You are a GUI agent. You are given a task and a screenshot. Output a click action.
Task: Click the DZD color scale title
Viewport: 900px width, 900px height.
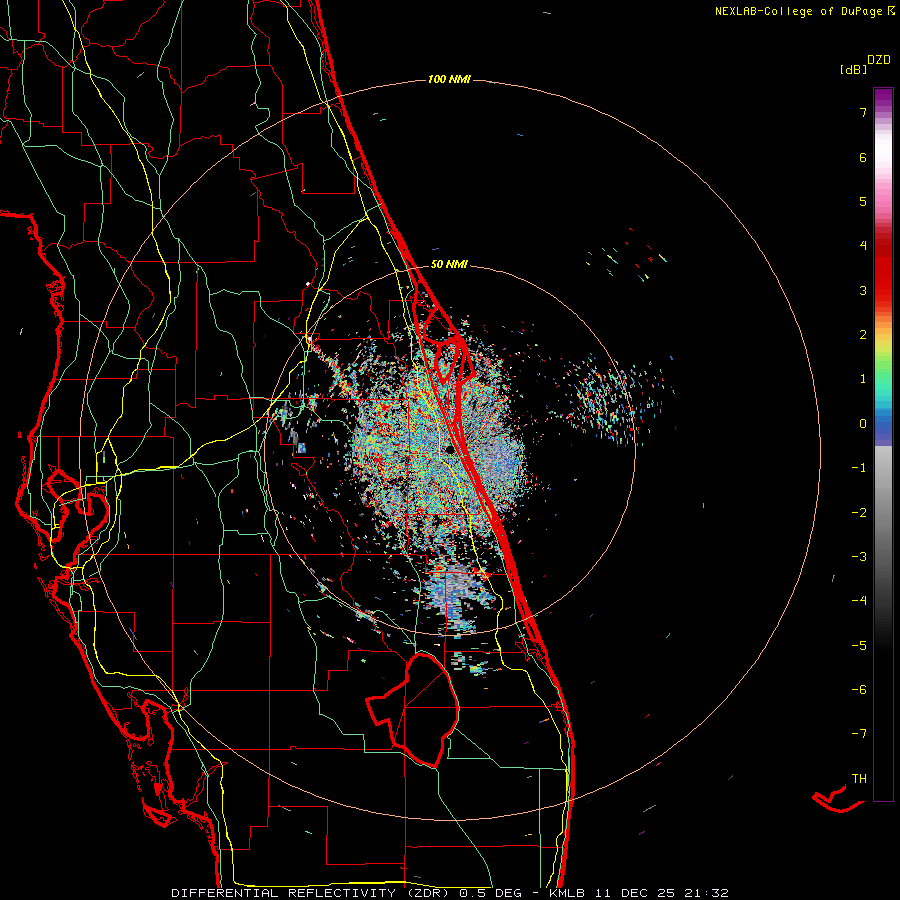[x=879, y=59]
